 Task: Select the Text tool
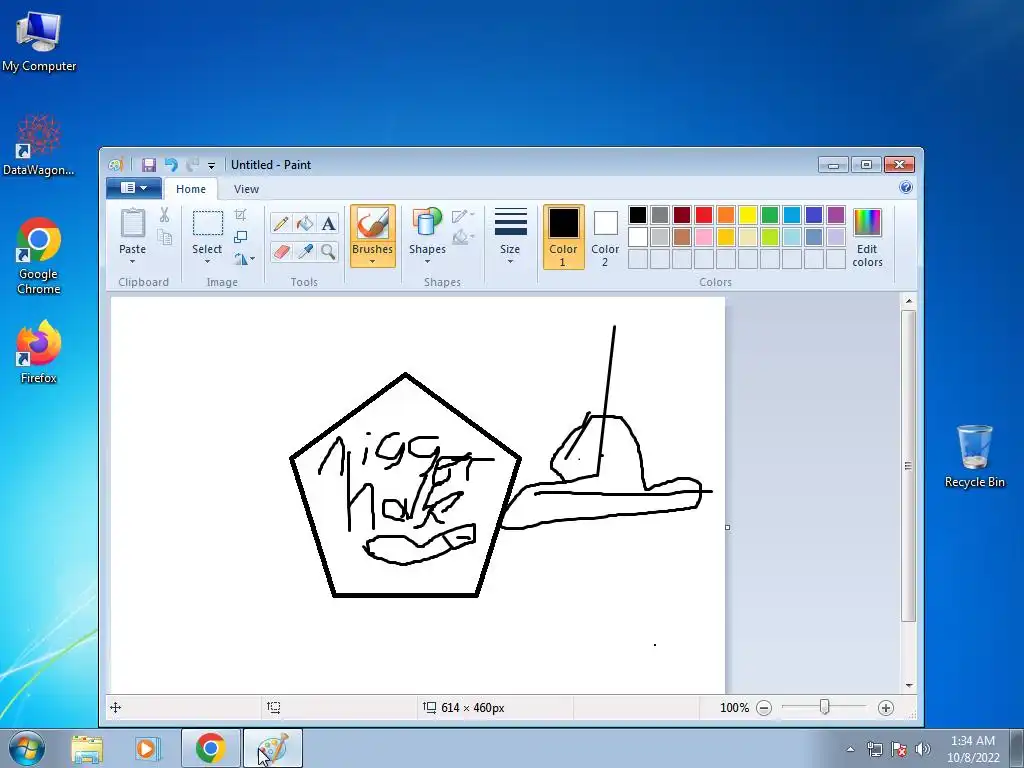pyautogui.click(x=328, y=223)
